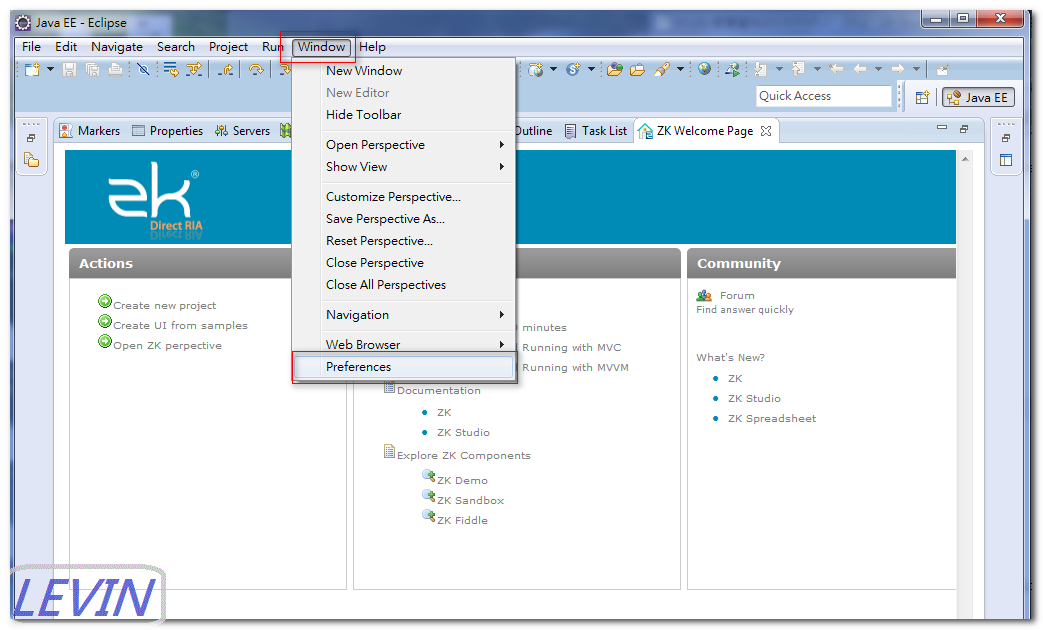1043x630 pixels.
Task: Click the left sidebar restore icon
Action: [x=31, y=138]
